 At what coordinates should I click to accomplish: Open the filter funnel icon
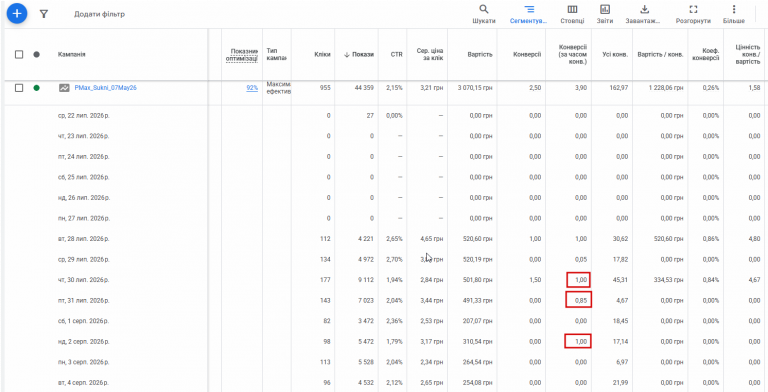(44, 14)
